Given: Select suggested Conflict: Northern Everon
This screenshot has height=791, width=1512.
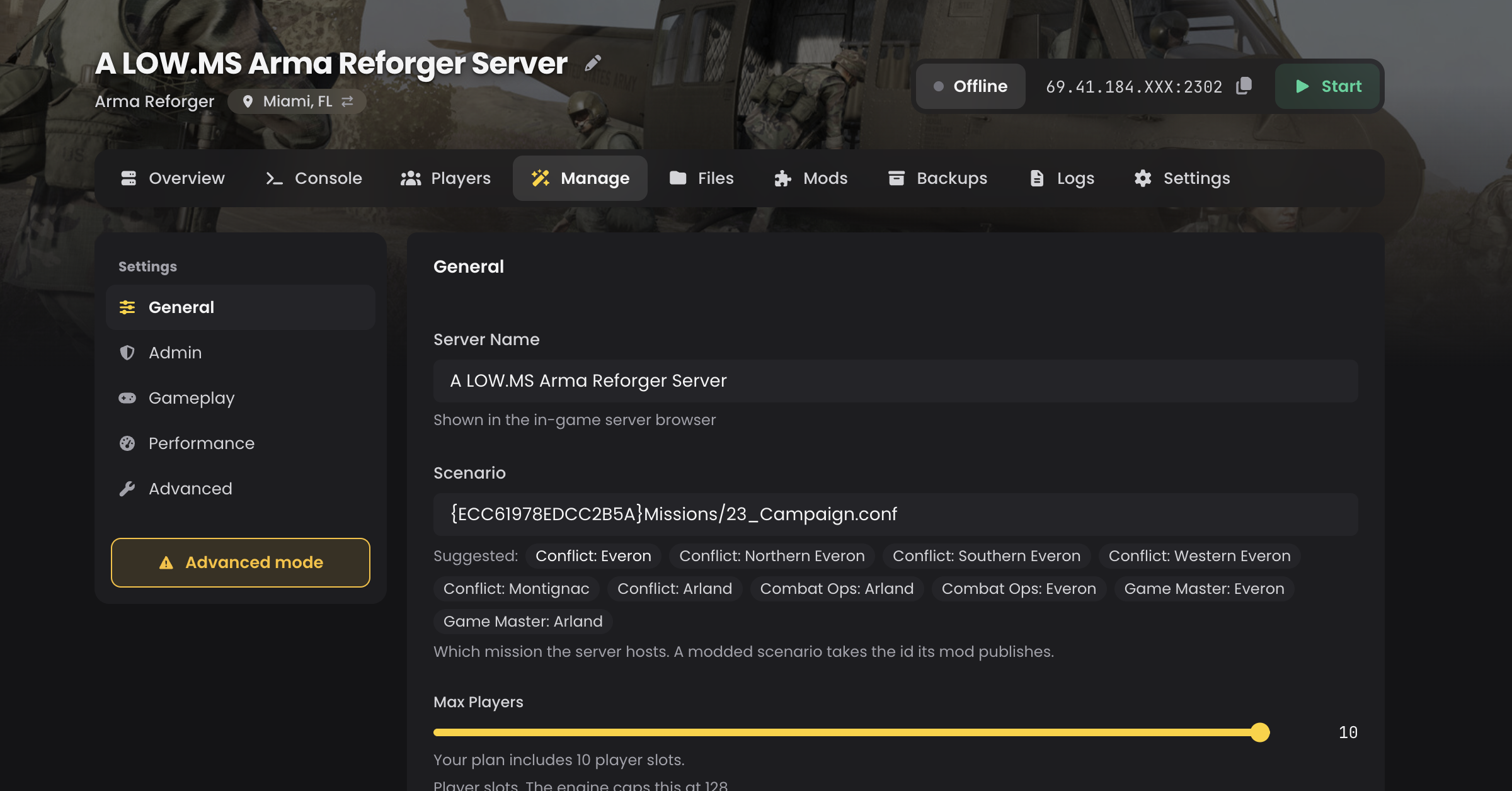Looking at the screenshot, I should coord(772,556).
